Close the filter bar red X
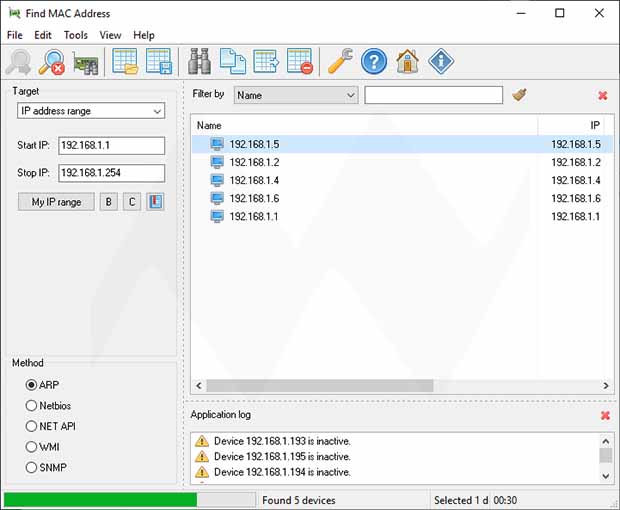The width and height of the screenshot is (620, 510). [x=603, y=95]
